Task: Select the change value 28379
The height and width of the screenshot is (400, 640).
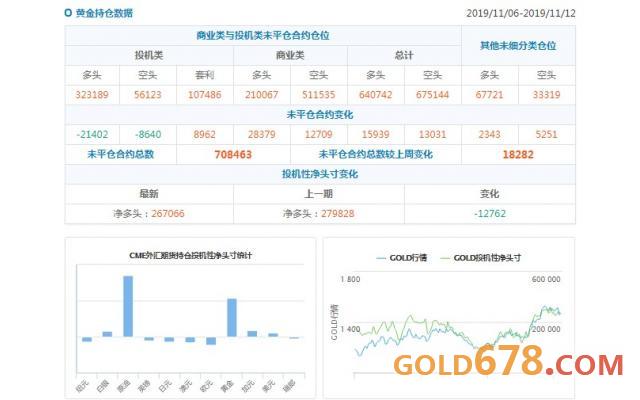Action: coord(262,134)
